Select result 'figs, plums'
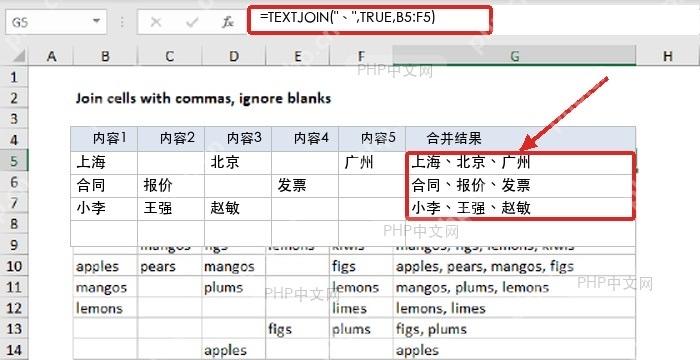700x360 pixels. click(x=514, y=329)
